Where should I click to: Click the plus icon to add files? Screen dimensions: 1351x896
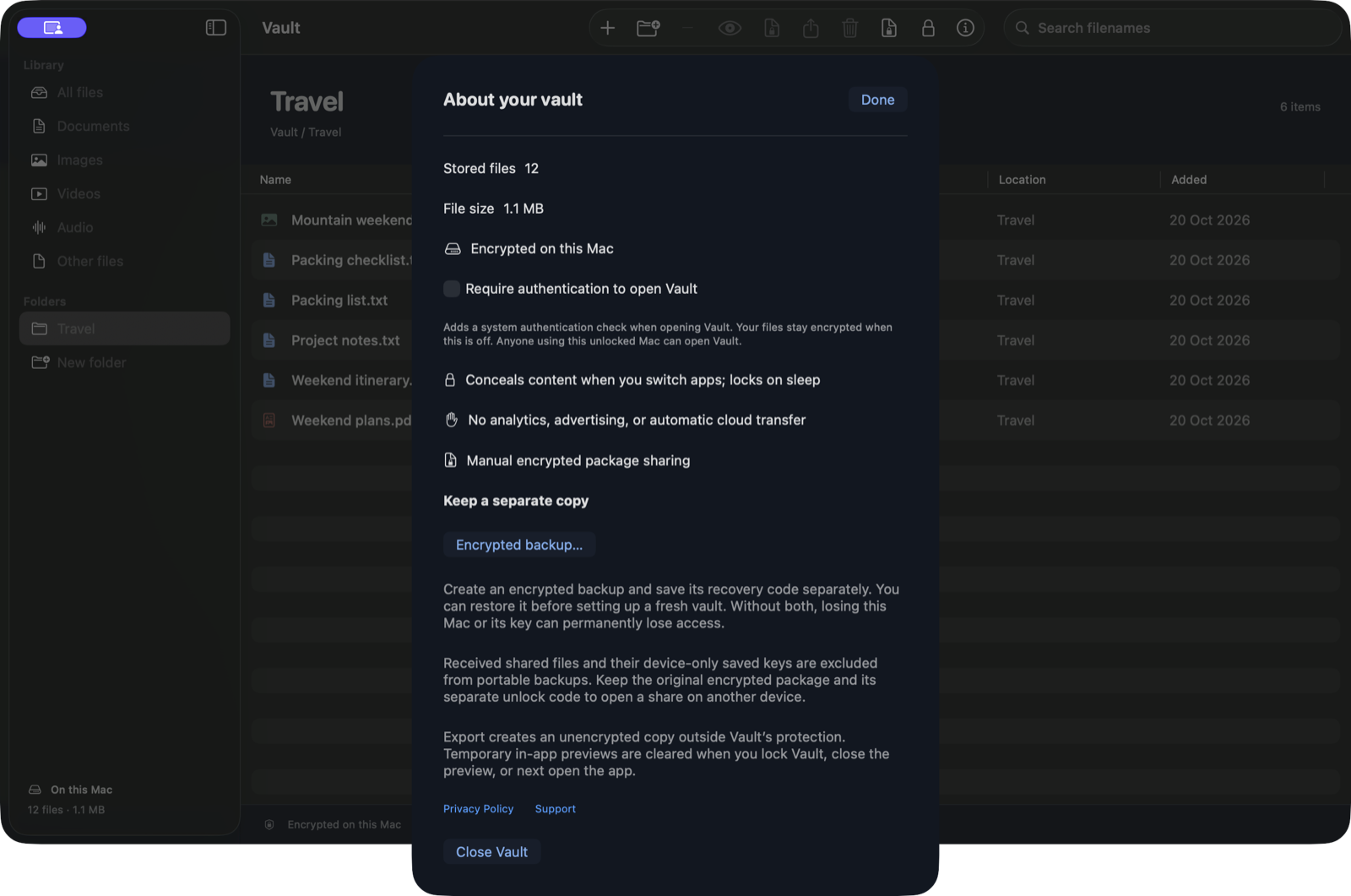point(607,28)
